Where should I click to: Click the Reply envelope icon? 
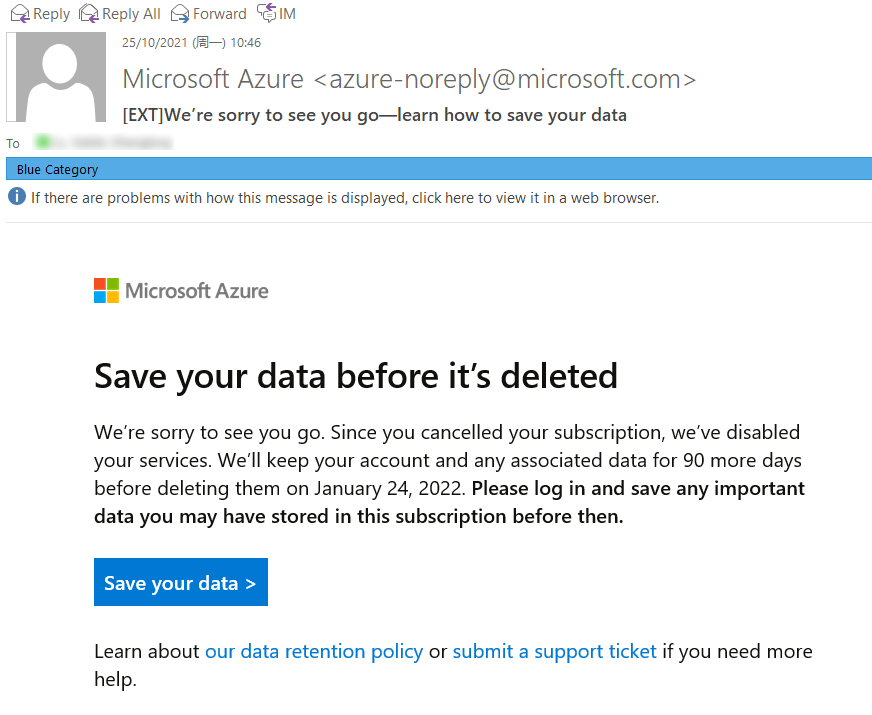click(19, 13)
